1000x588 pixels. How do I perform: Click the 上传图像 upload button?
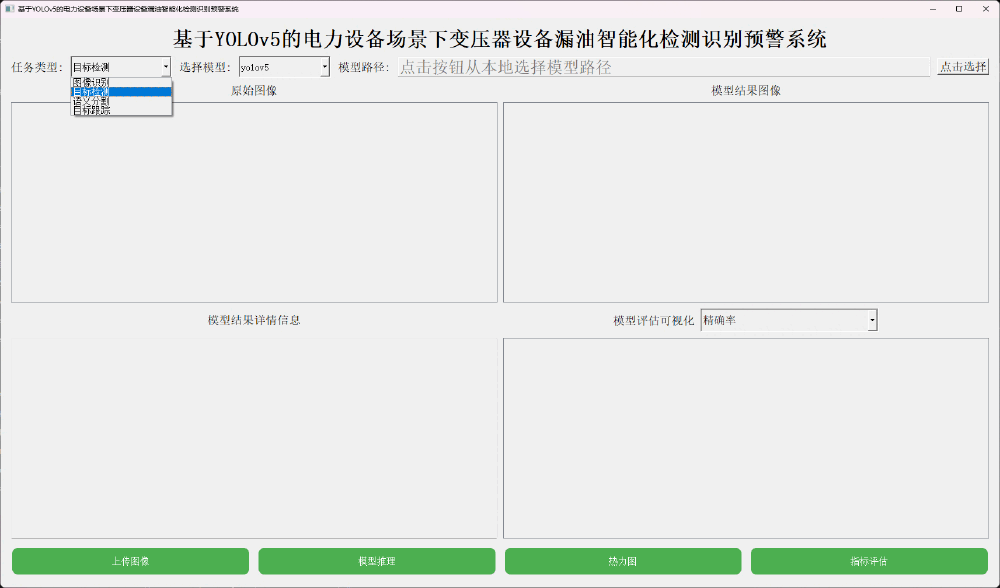130,561
